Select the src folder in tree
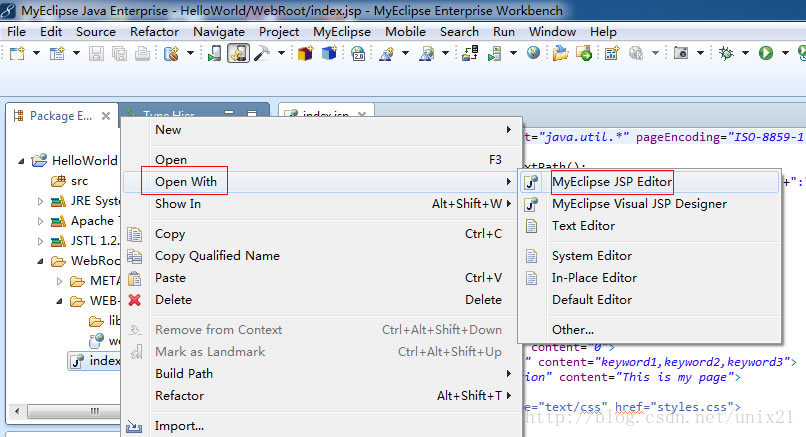 point(69,181)
